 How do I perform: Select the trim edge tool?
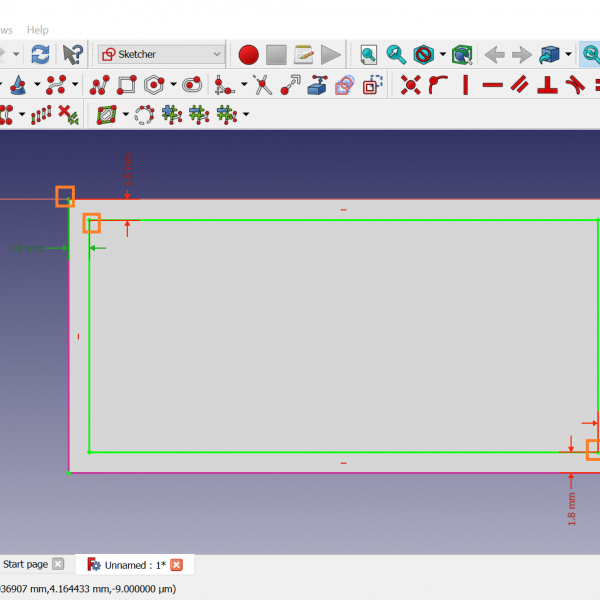pyautogui.click(x=263, y=85)
